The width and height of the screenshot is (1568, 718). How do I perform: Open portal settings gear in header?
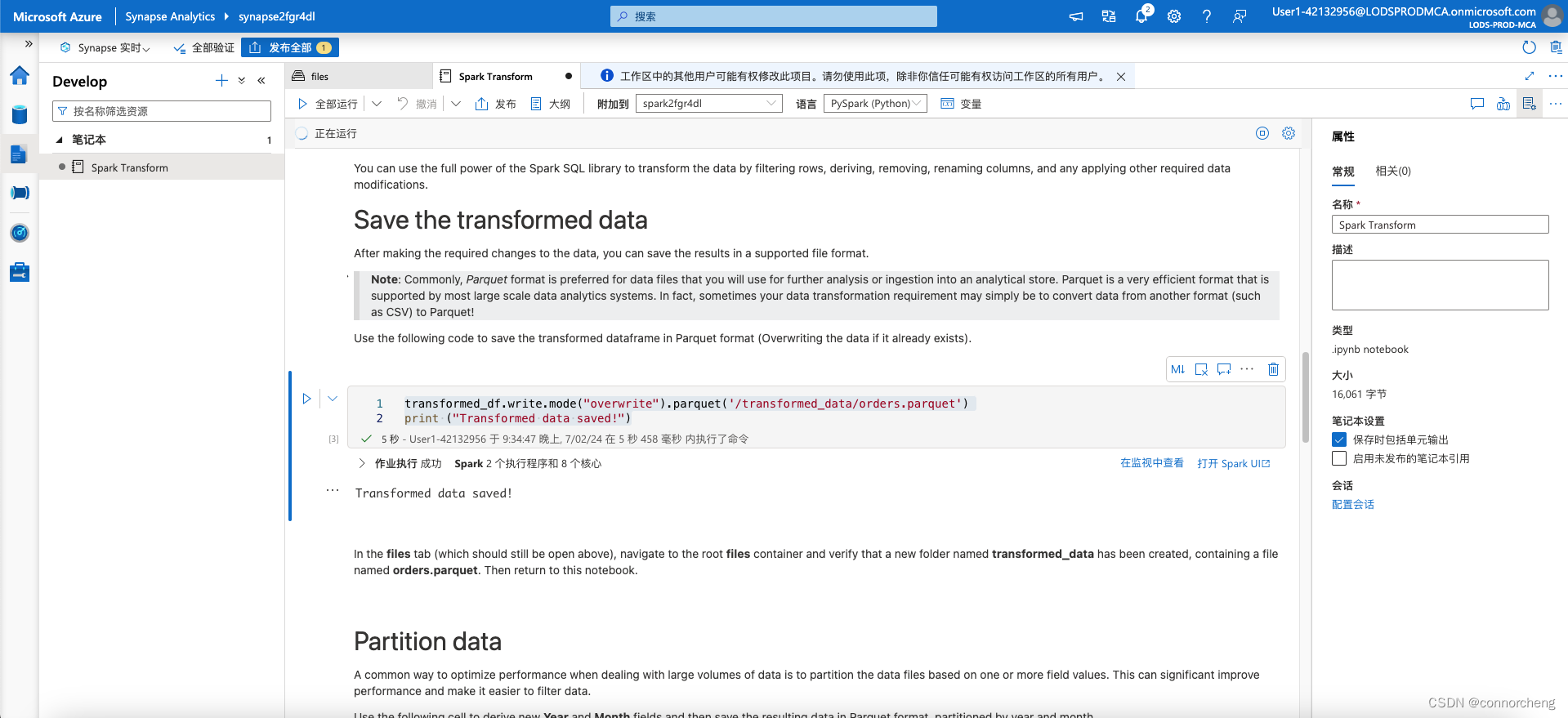coord(1174,16)
